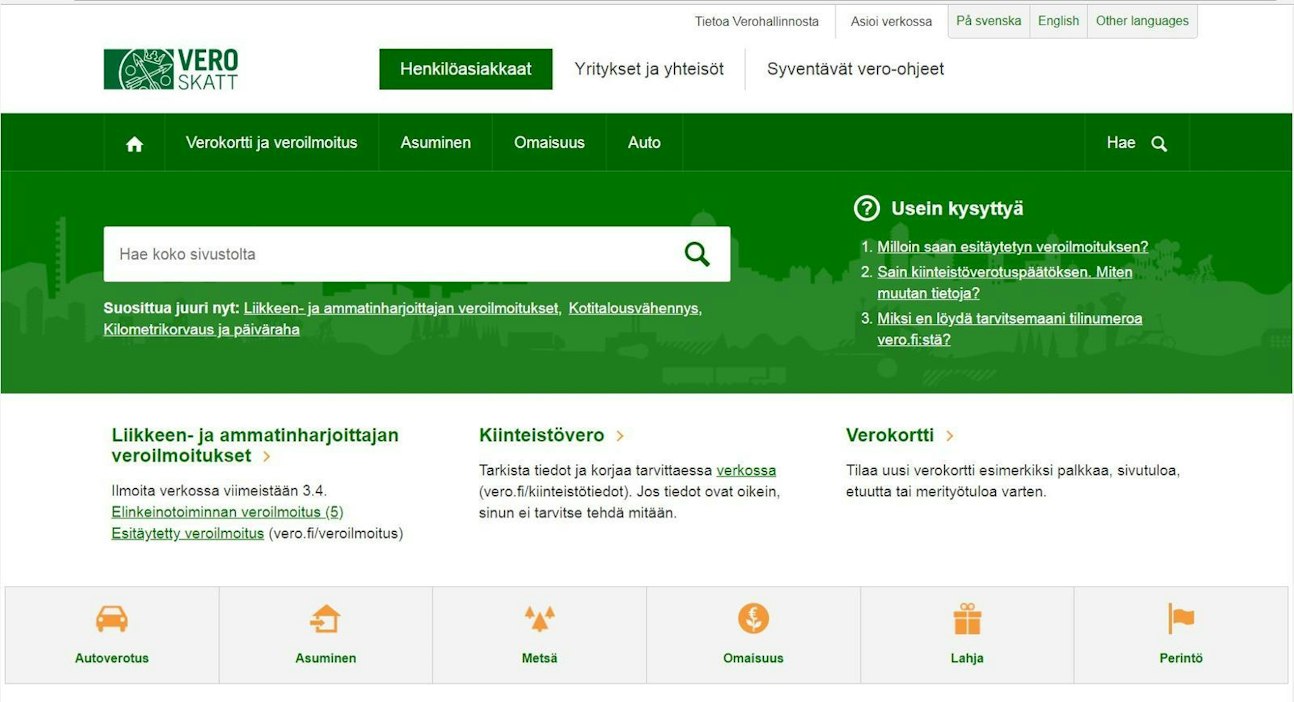
Task: Open the Metsä trees icon
Action: point(540,619)
